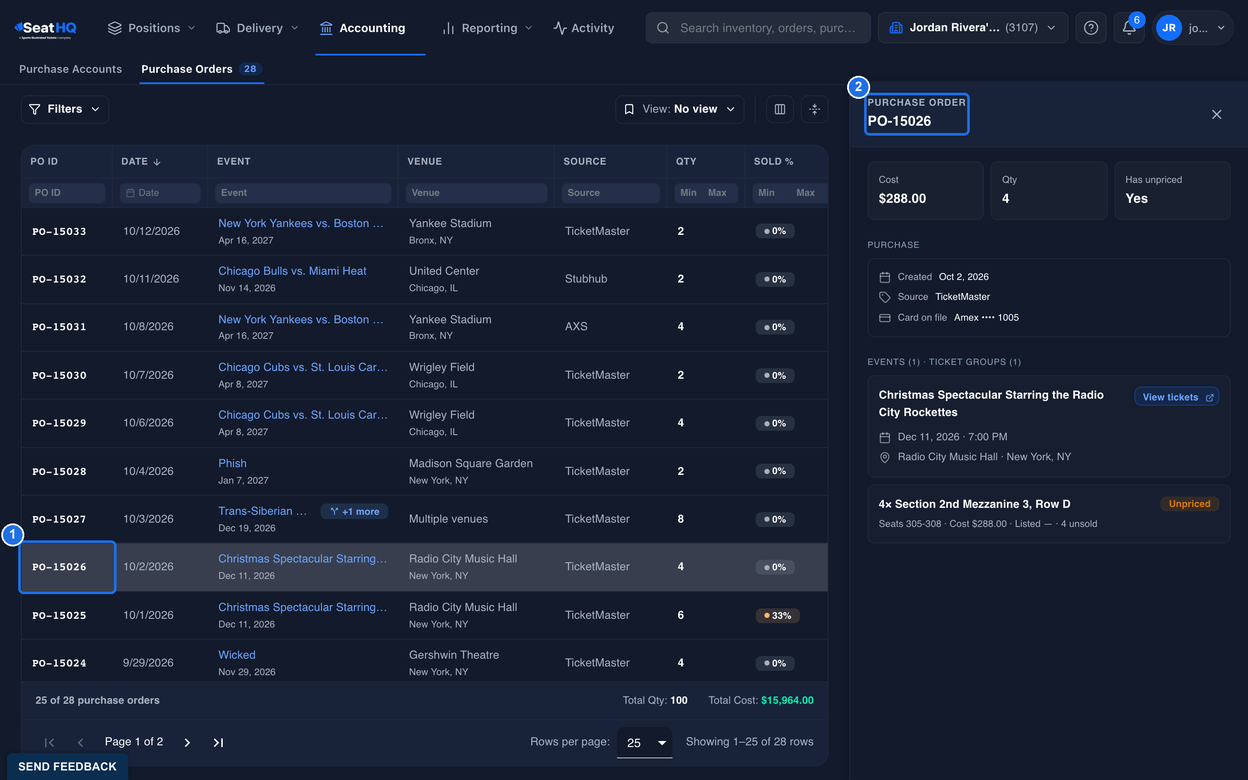Click the Madison Square Garden venue cell
This screenshot has width=1248, height=780.
click(471, 463)
